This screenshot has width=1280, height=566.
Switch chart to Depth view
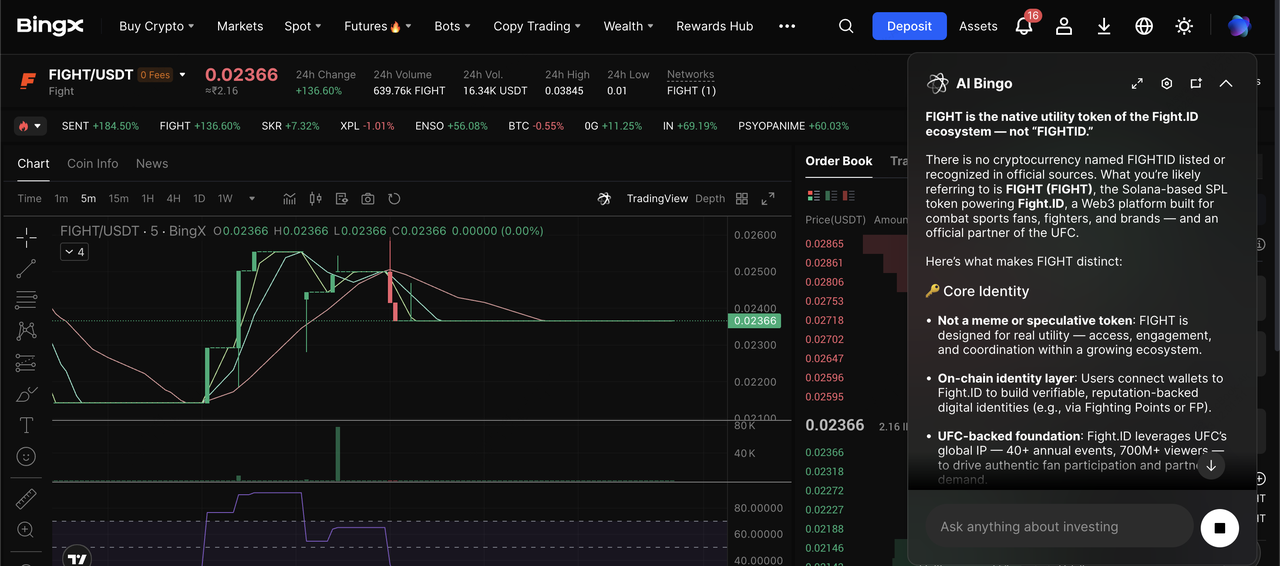(710, 198)
